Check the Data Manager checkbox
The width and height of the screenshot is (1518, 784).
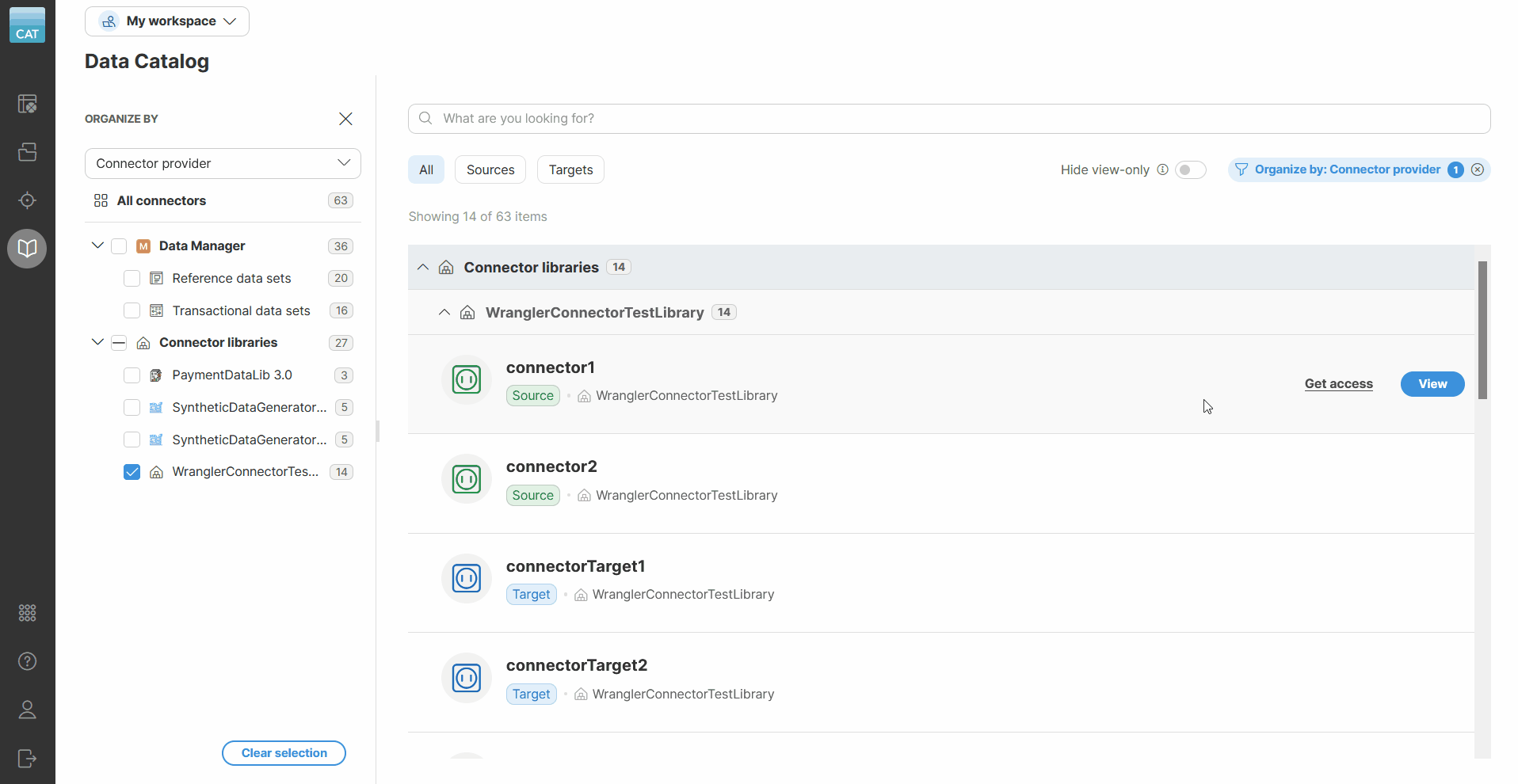coord(119,246)
